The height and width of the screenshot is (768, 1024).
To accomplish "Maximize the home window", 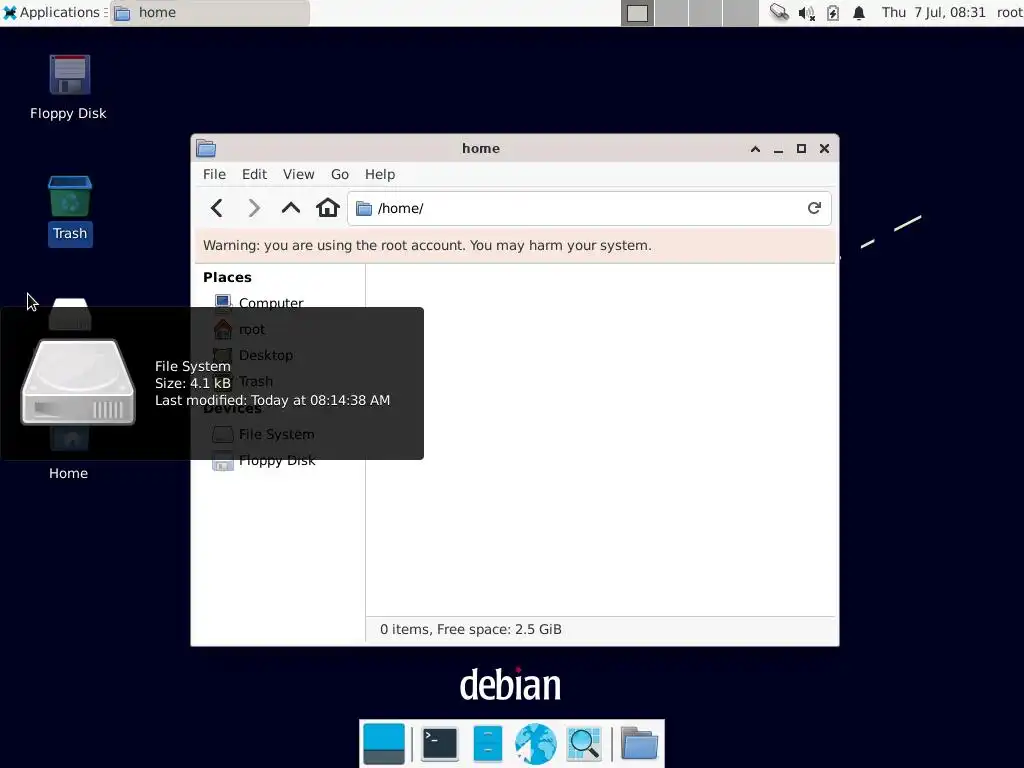I will tap(801, 149).
